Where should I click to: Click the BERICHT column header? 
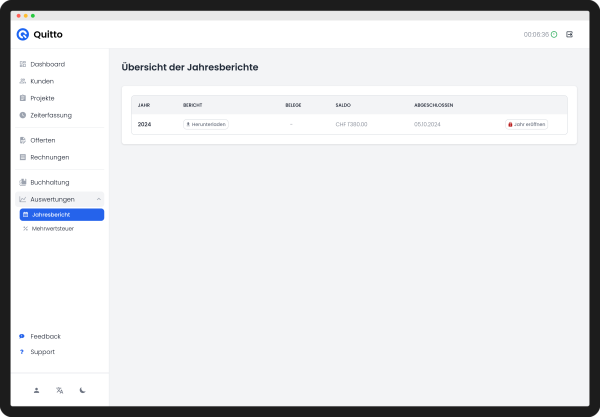[192, 105]
